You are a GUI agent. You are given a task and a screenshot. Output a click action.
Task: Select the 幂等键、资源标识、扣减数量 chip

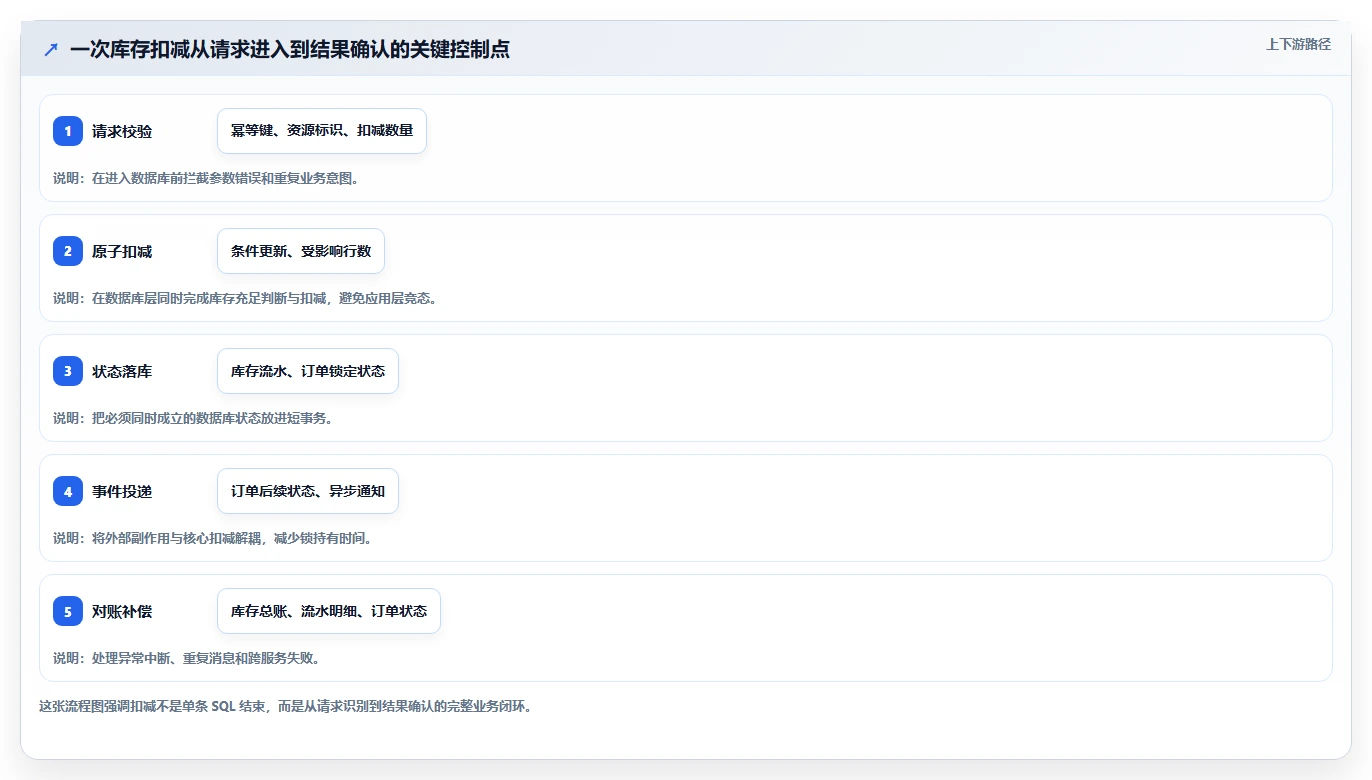(322, 131)
